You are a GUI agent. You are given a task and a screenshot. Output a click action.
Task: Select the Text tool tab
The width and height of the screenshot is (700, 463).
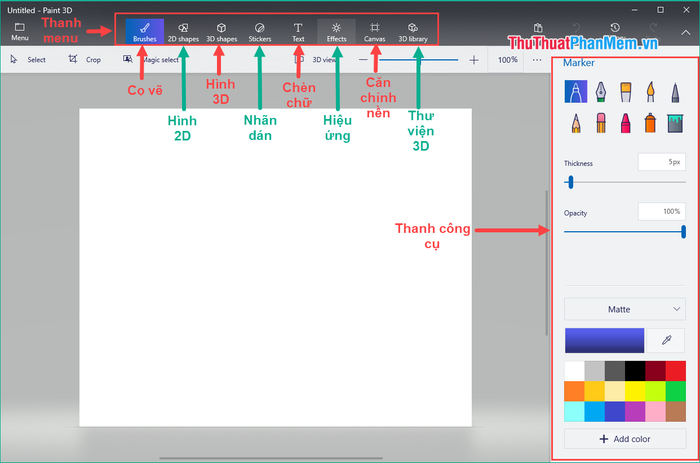pyautogui.click(x=298, y=31)
